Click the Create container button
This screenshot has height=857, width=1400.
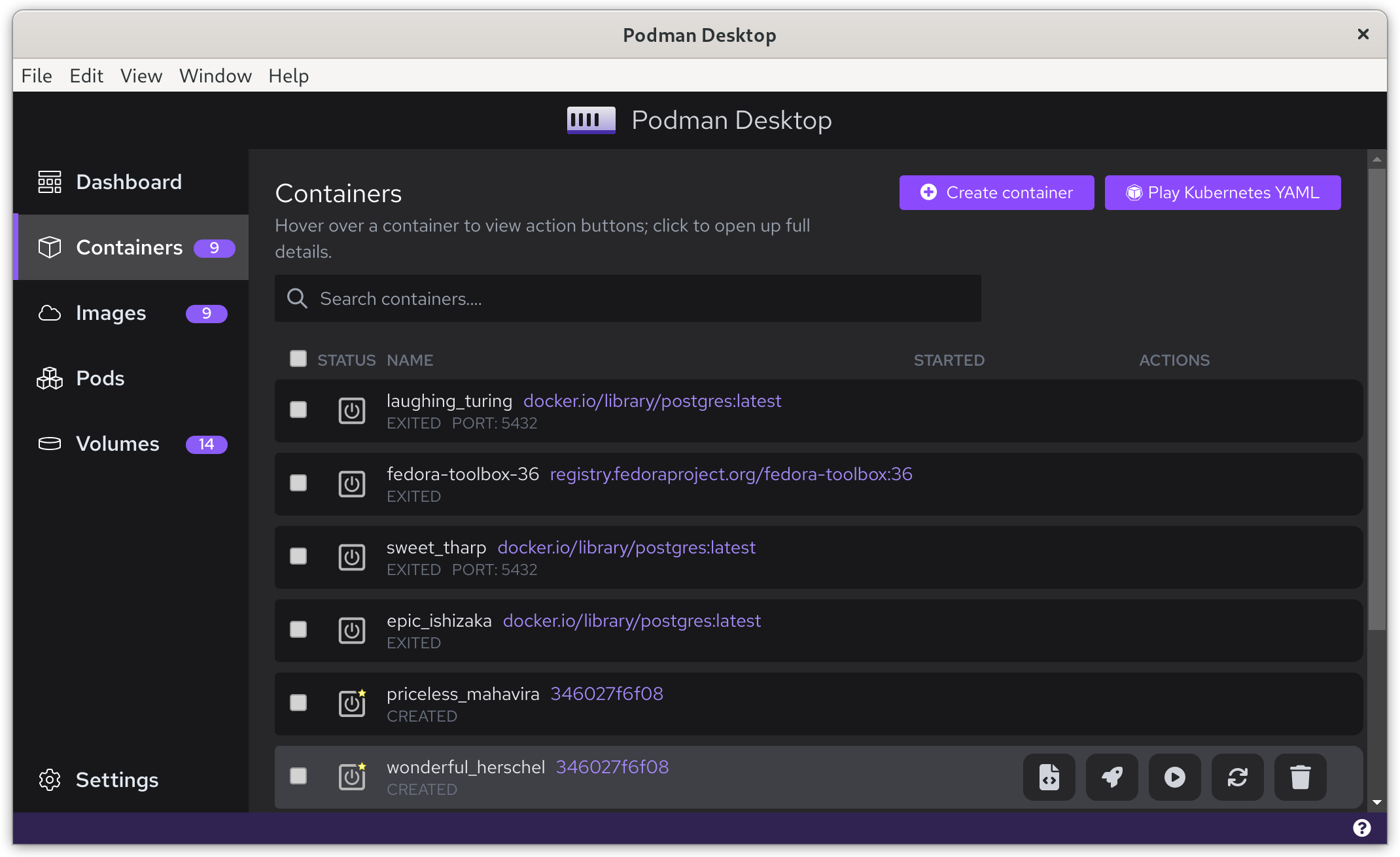click(x=996, y=192)
